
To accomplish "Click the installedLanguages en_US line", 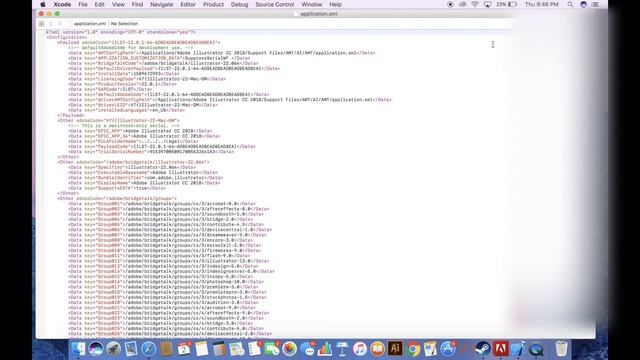I will tap(127, 110).
